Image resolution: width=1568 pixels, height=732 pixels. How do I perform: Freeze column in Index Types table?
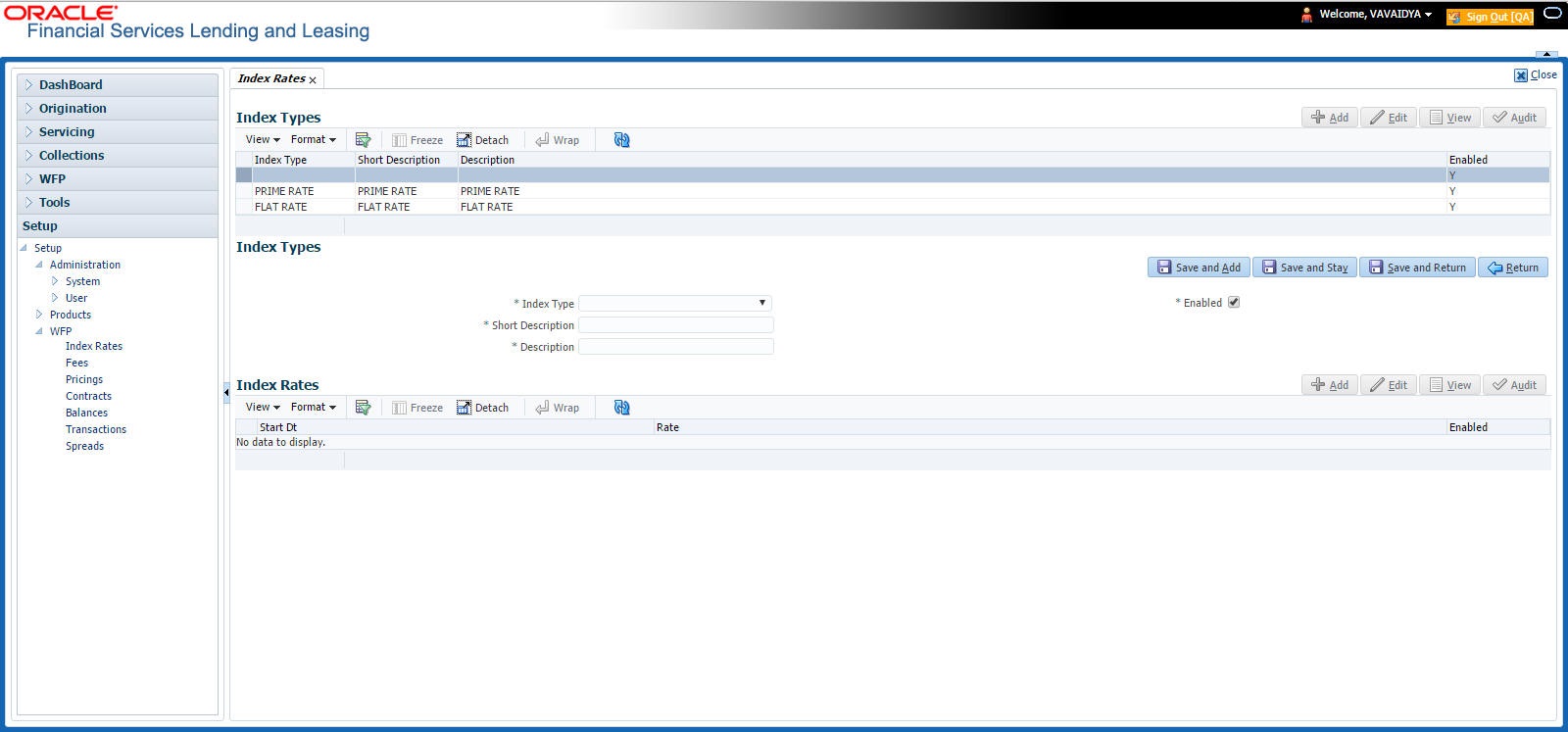click(417, 140)
